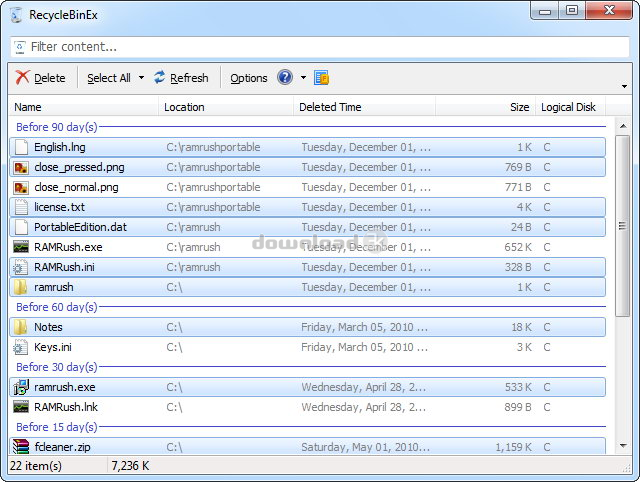The image size is (640, 482).
Task: Sort by the Logical Disk column header
Action: tap(571, 107)
